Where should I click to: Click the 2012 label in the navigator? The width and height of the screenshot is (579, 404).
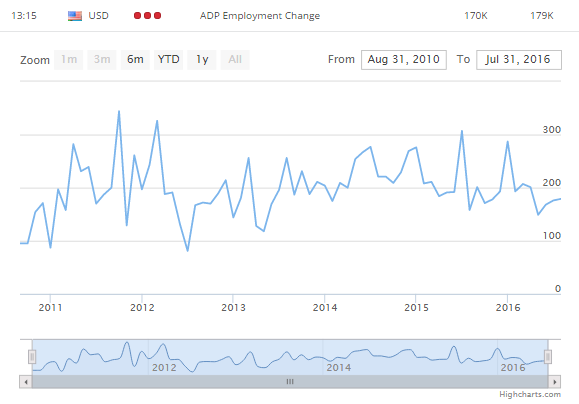164,367
